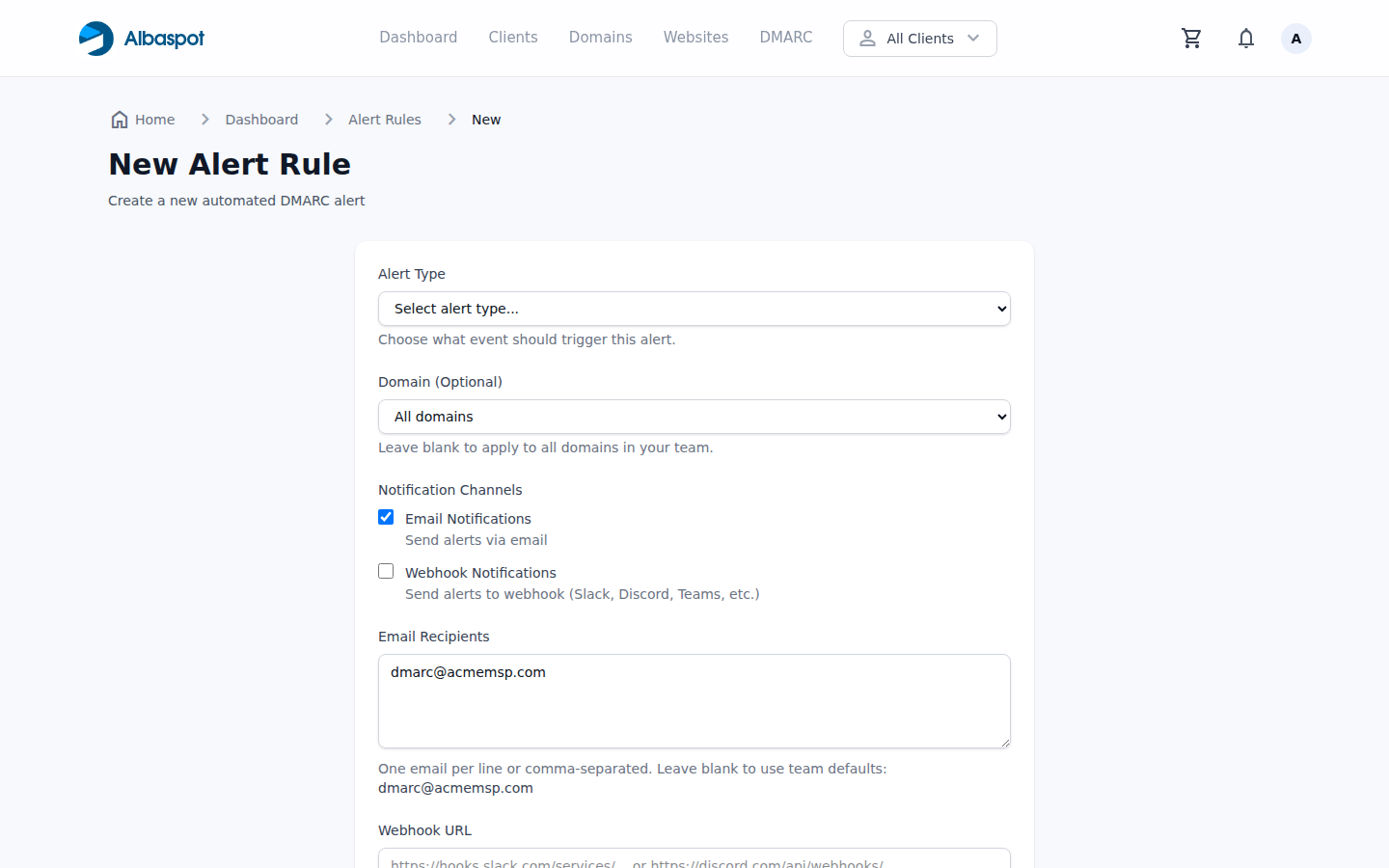Click the avatar circle labeled A

pyautogui.click(x=1295, y=38)
